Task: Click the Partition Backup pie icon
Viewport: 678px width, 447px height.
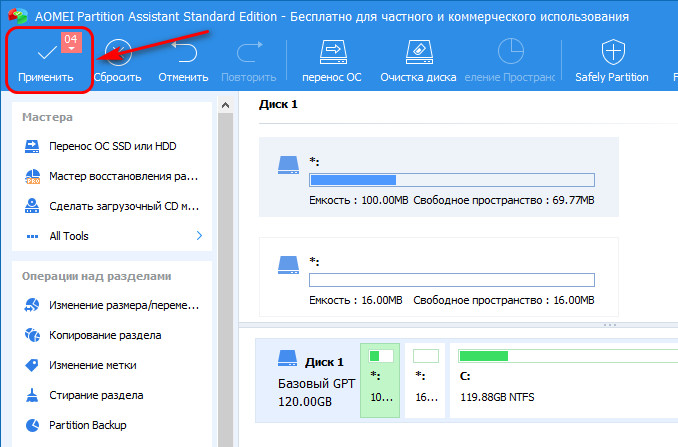Action: pos(32,425)
